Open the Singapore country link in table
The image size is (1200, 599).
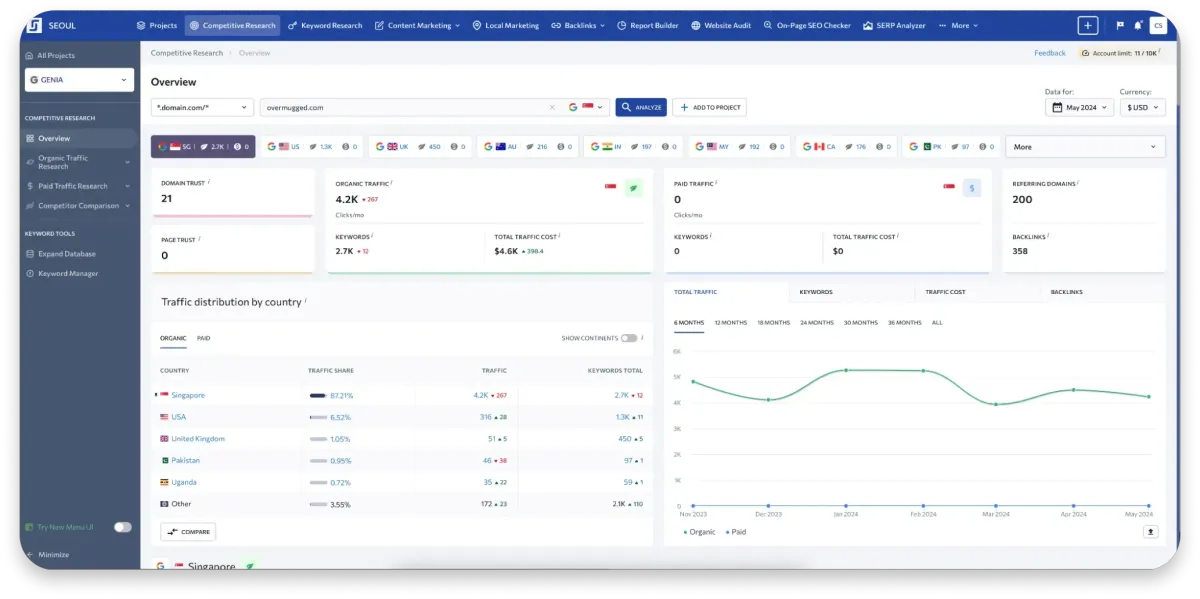coord(188,395)
